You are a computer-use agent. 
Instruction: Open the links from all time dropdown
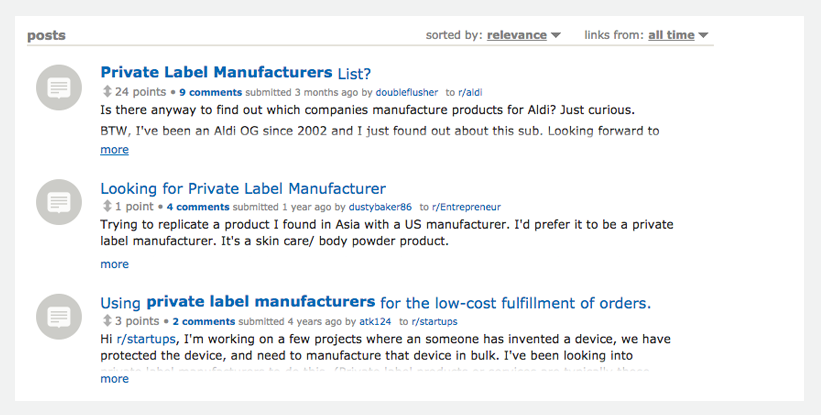(678, 35)
